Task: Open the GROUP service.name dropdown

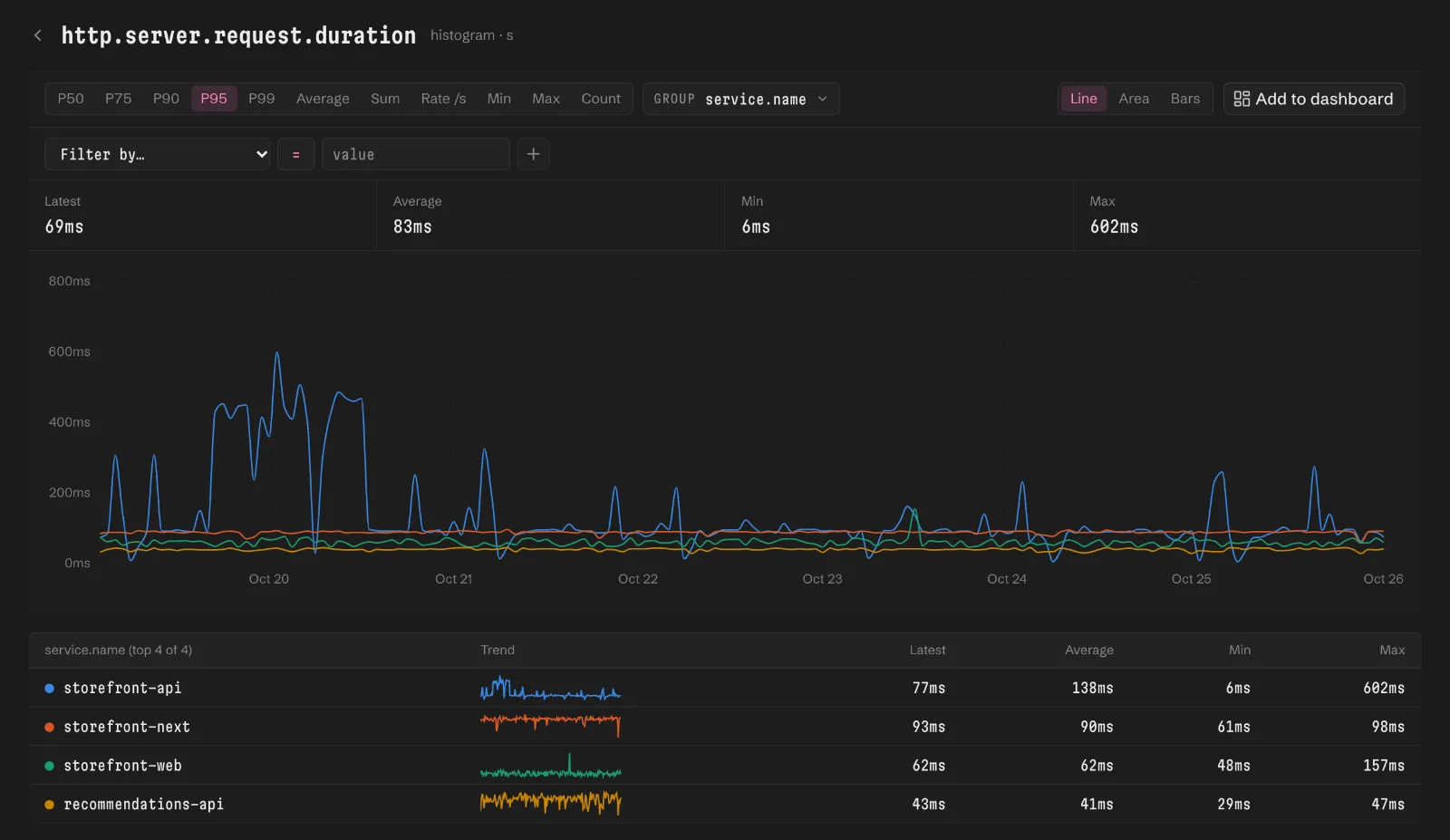Action: (741, 99)
